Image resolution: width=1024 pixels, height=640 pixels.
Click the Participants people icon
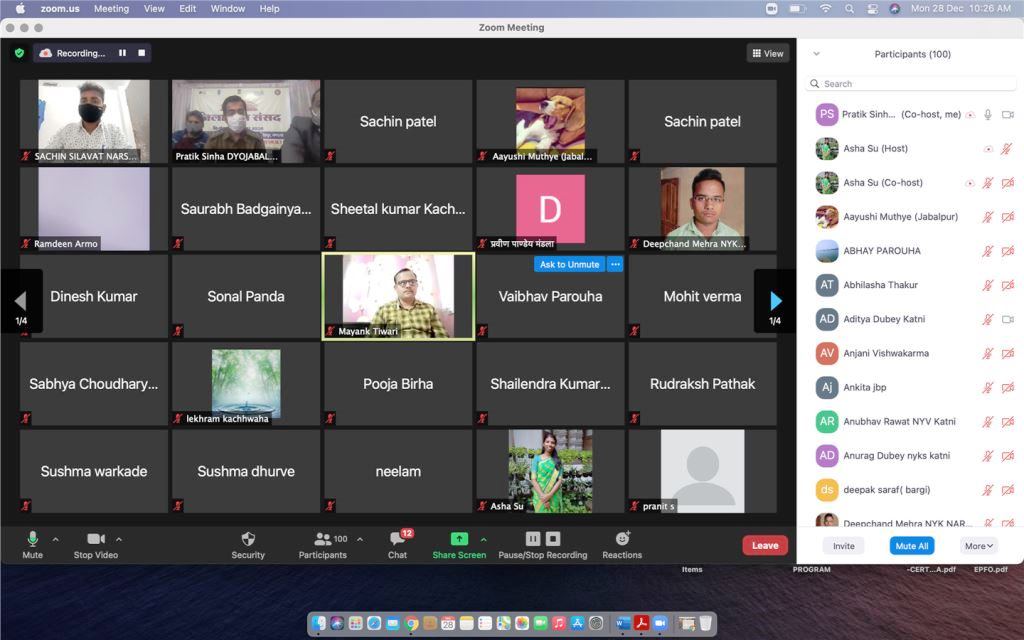(323, 539)
